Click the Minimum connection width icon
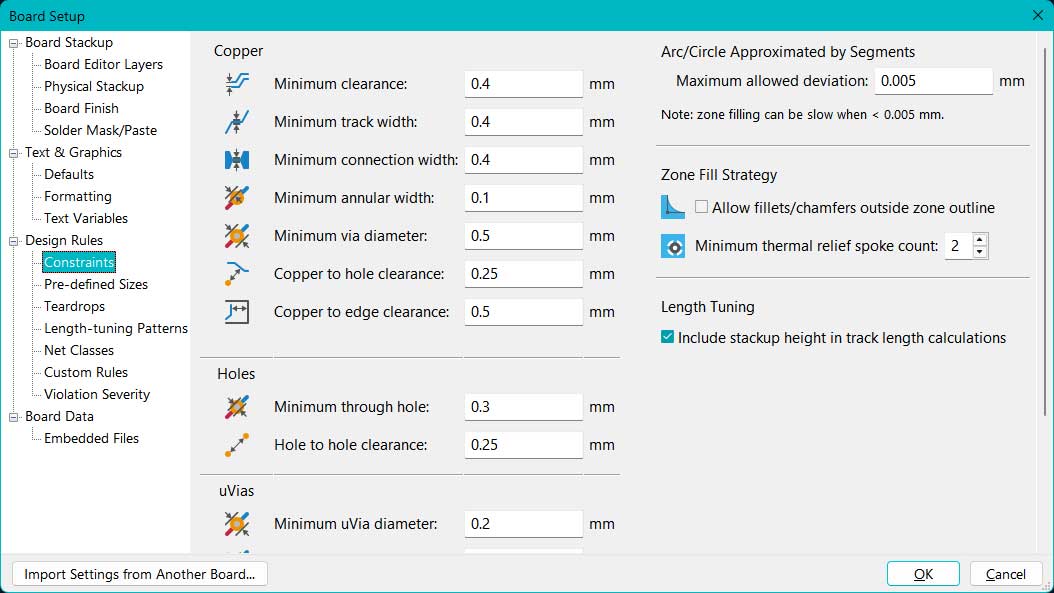Screen dimensions: 1054x593 point(237,160)
